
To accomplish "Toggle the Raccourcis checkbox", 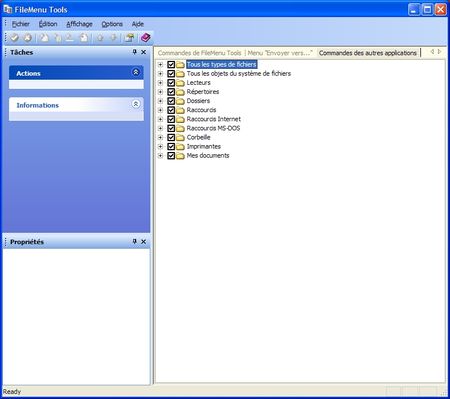I will 171,110.
